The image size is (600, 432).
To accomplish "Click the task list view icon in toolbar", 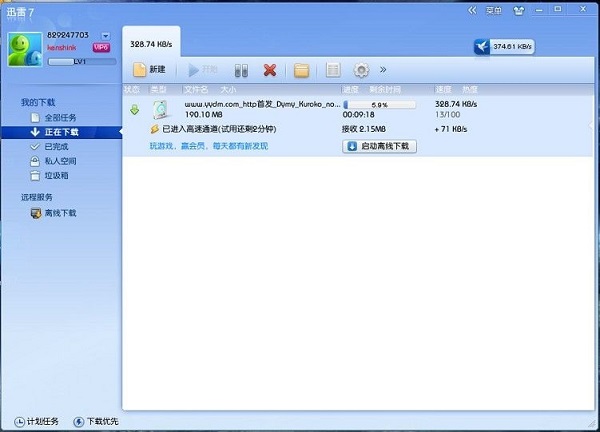I will tap(333, 70).
